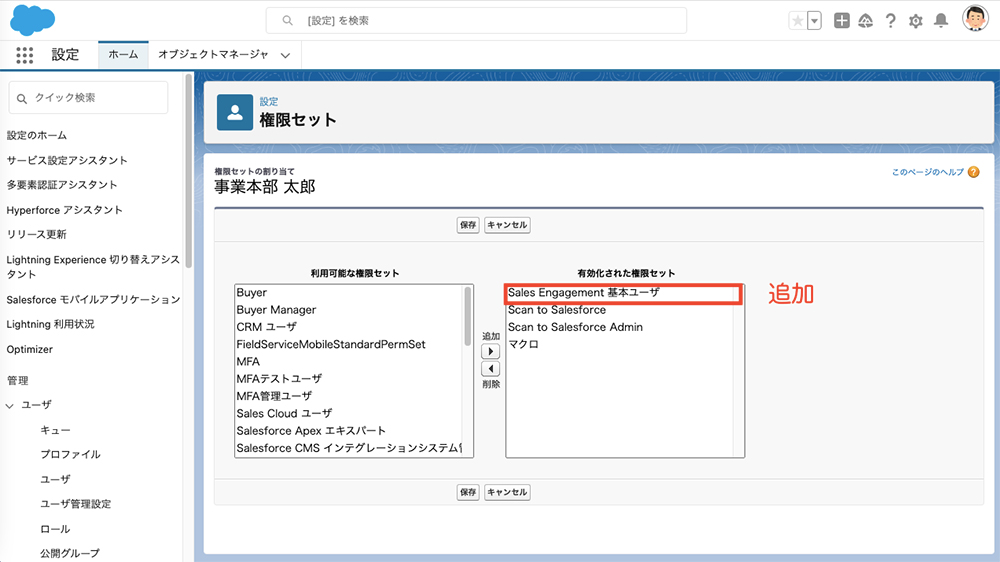
Task: Open Optimizer in the sidebar
Action: click(x=29, y=350)
